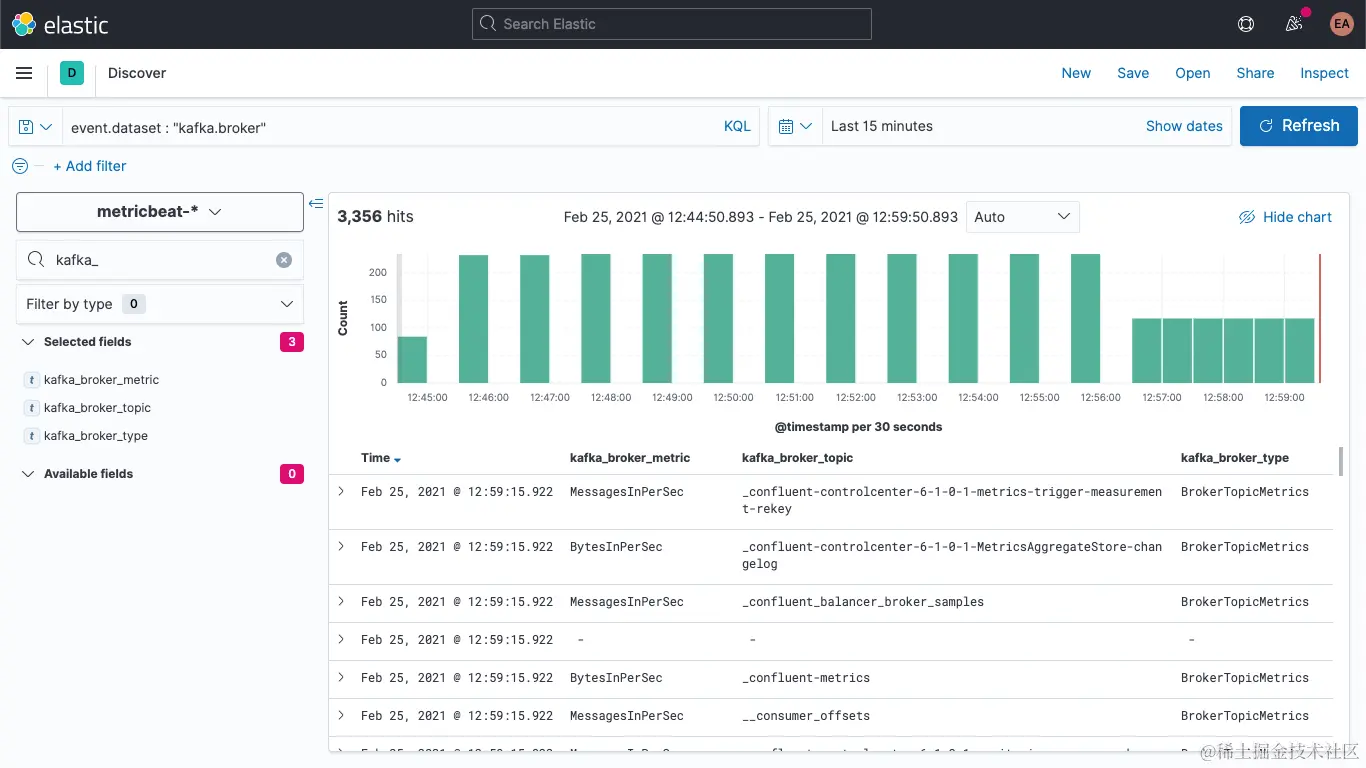Expand the Filter by type dropdown
The height and width of the screenshot is (768, 1366).
point(160,304)
